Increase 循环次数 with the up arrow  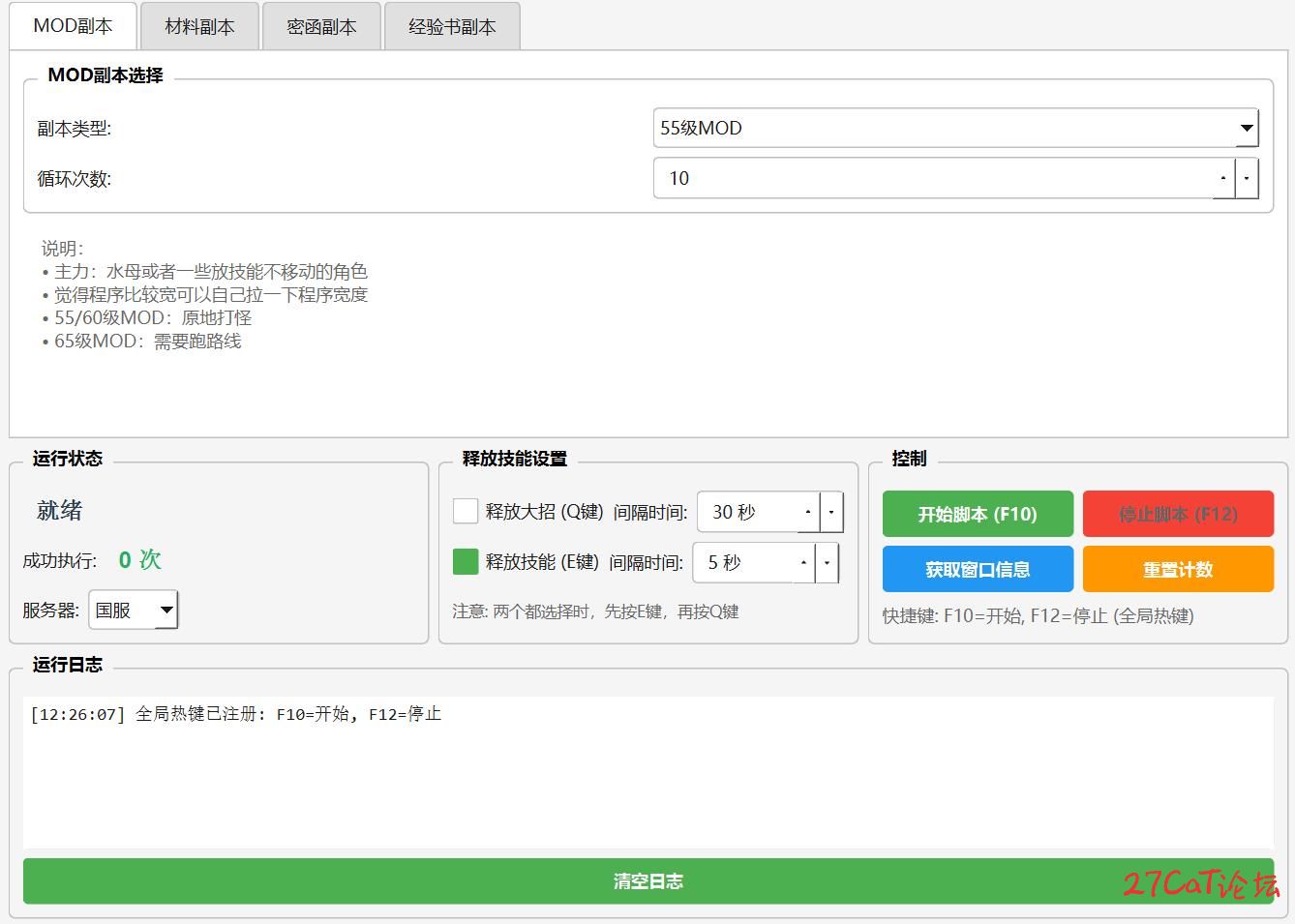pos(1223,178)
